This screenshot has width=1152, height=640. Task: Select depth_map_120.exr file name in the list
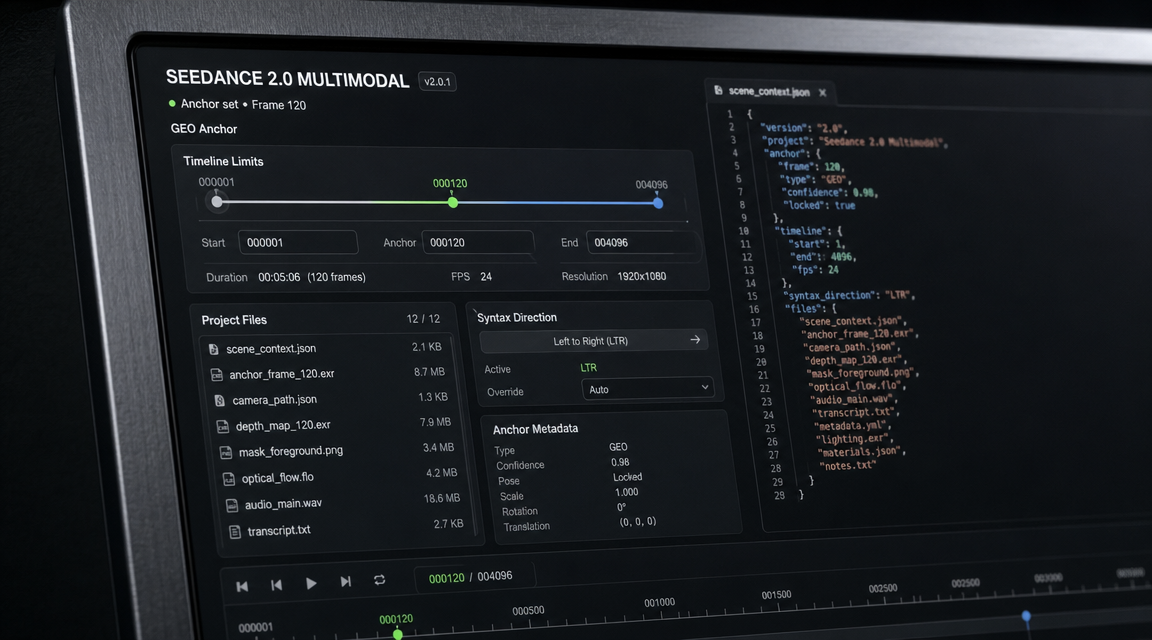point(284,426)
